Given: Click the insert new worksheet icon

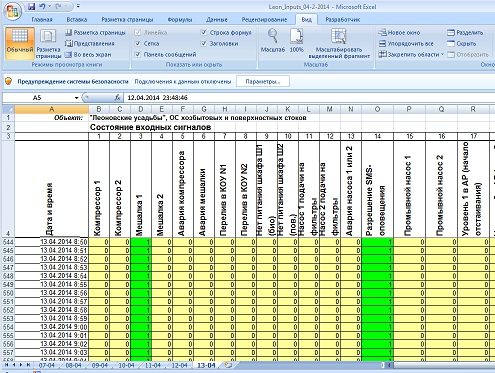Looking at the screenshot, I should click(x=228, y=365).
